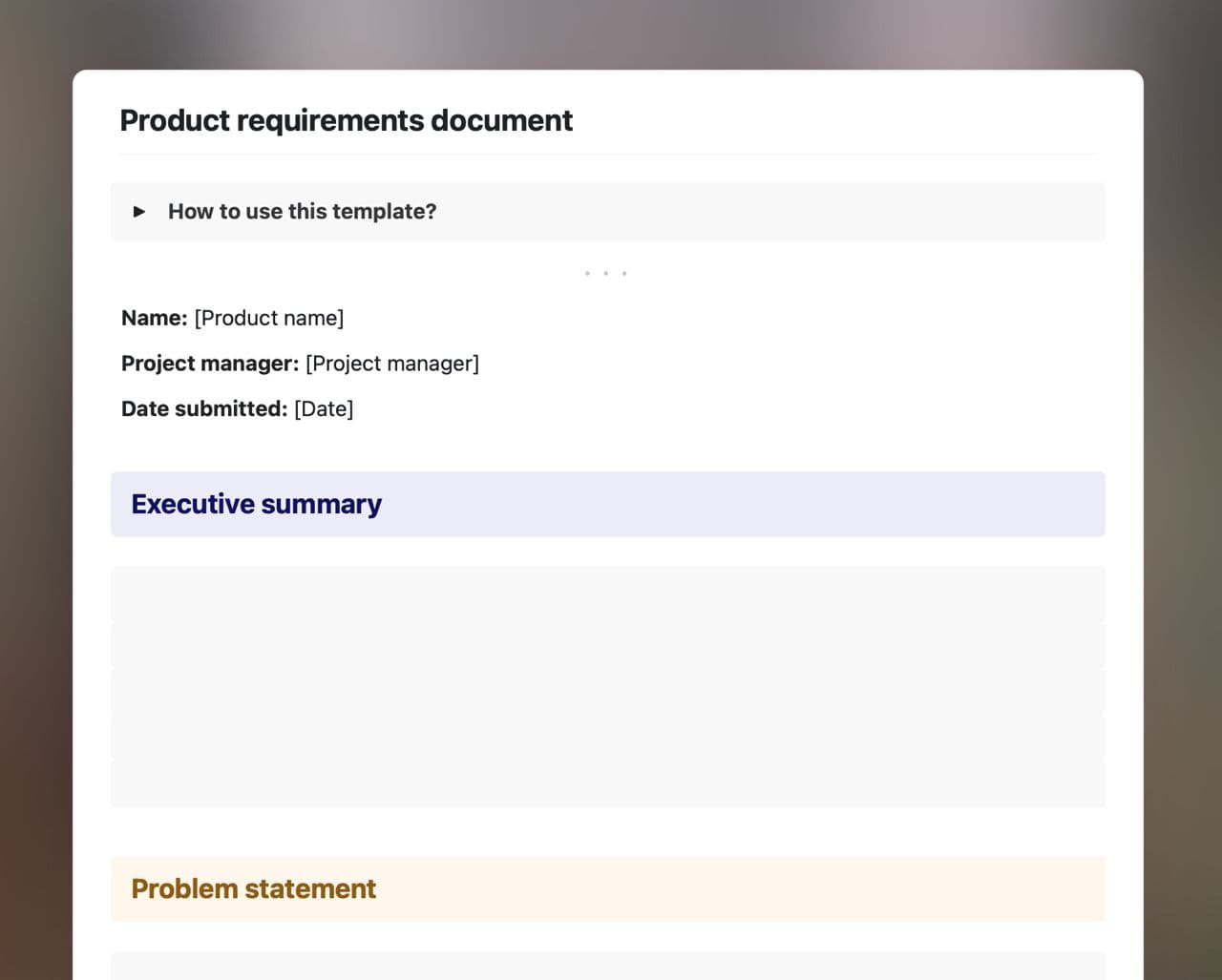
Task: Click the purple Executive summary banner's empty area
Action: tap(745, 504)
